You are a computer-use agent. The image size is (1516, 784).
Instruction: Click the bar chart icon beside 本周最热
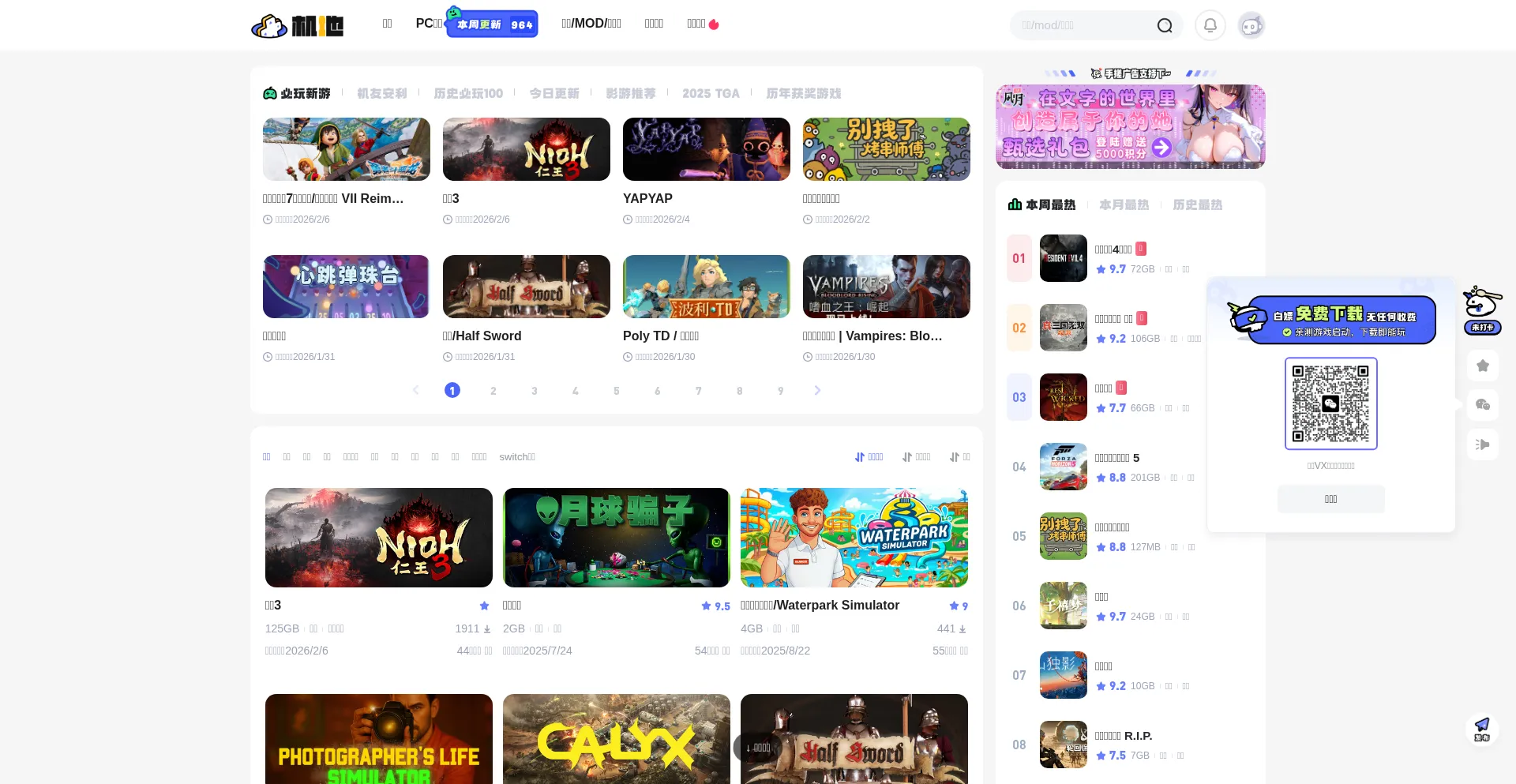point(1015,204)
